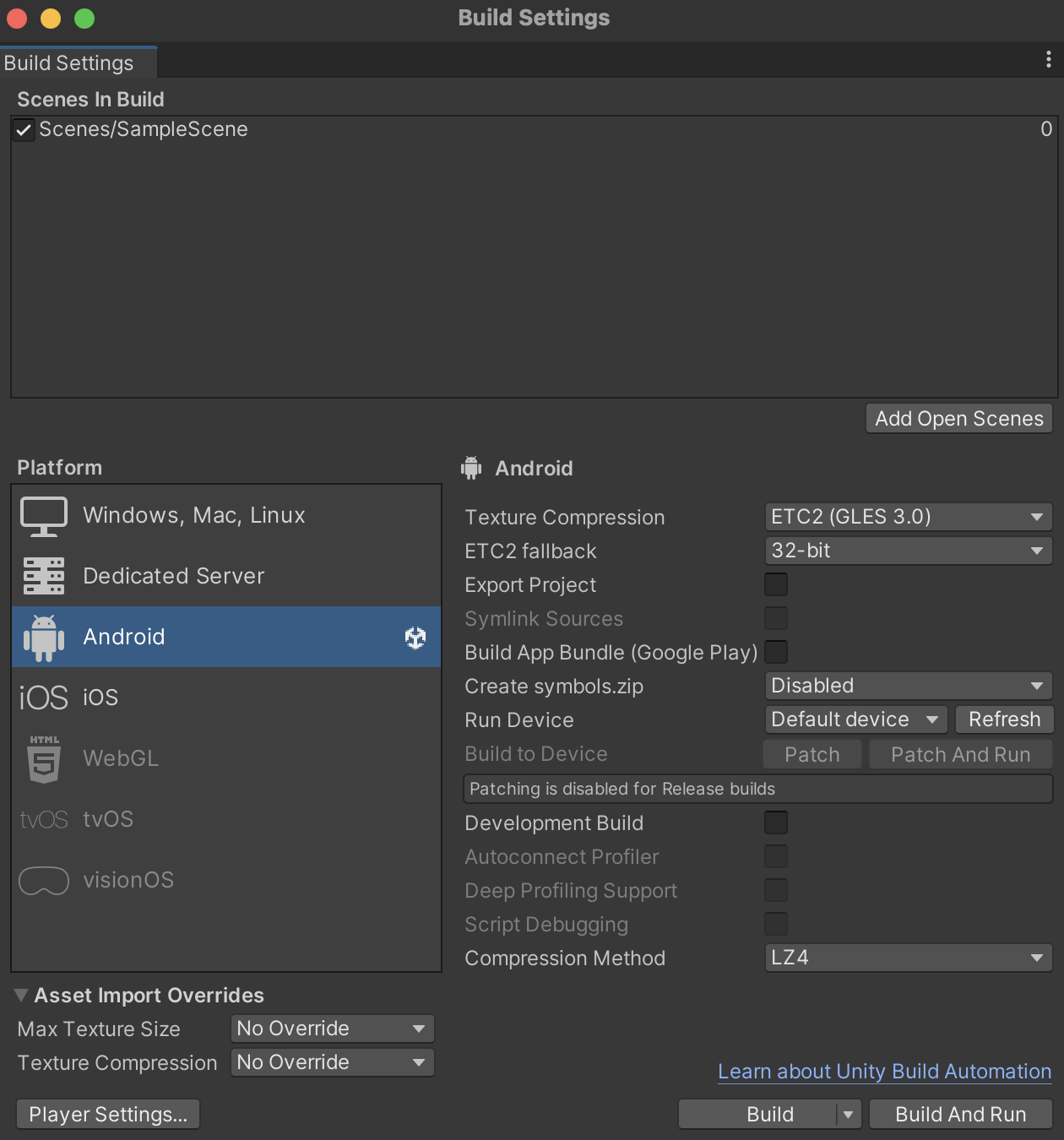Open Compression Method LZ4 dropdown
Image resolution: width=1064 pixels, height=1140 pixels.
pyautogui.click(x=909, y=958)
